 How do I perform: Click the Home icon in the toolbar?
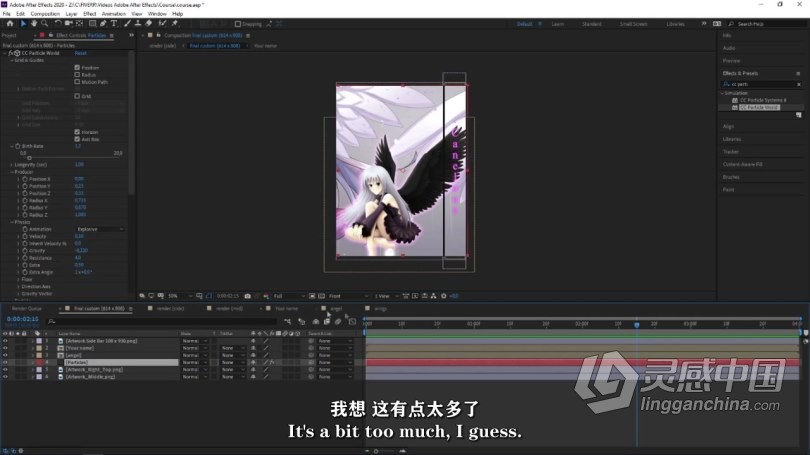(x=10, y=24)
